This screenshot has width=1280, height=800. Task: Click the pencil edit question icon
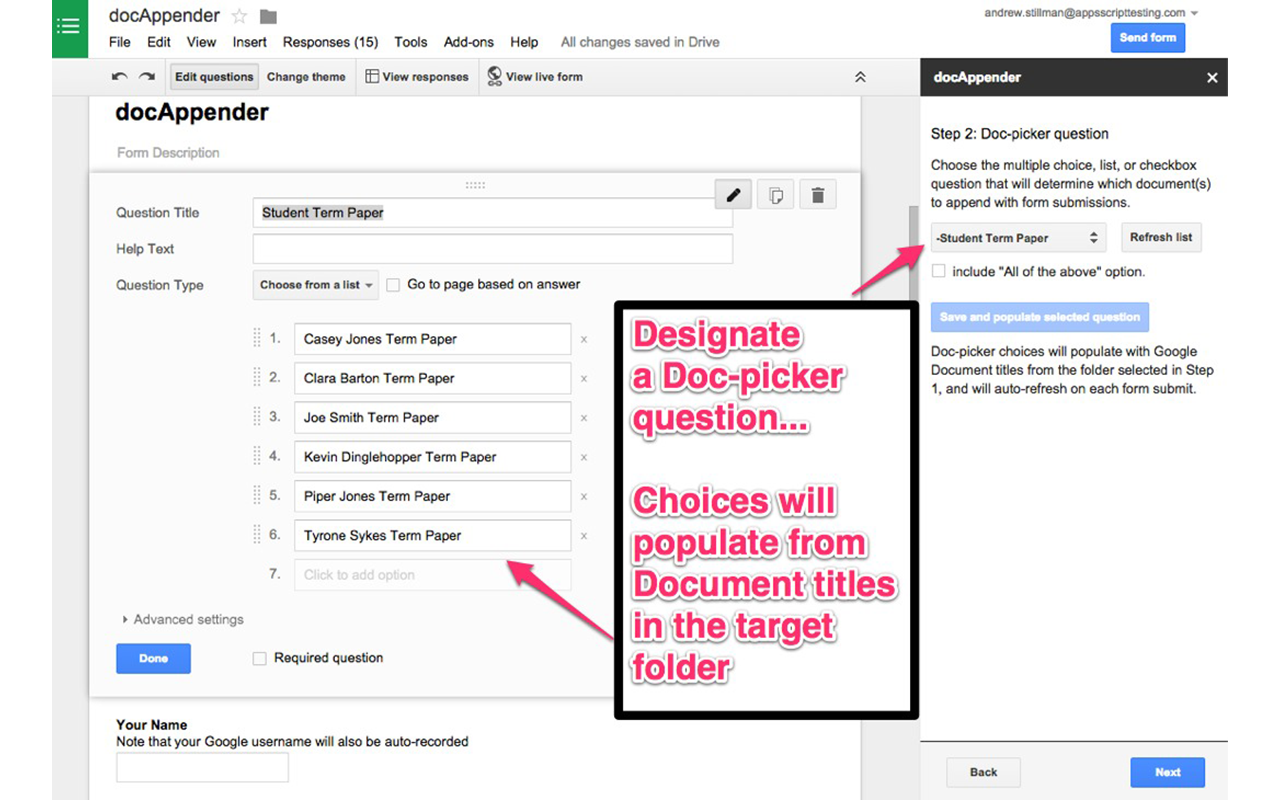pyautogui.click(x=733, y=195)
